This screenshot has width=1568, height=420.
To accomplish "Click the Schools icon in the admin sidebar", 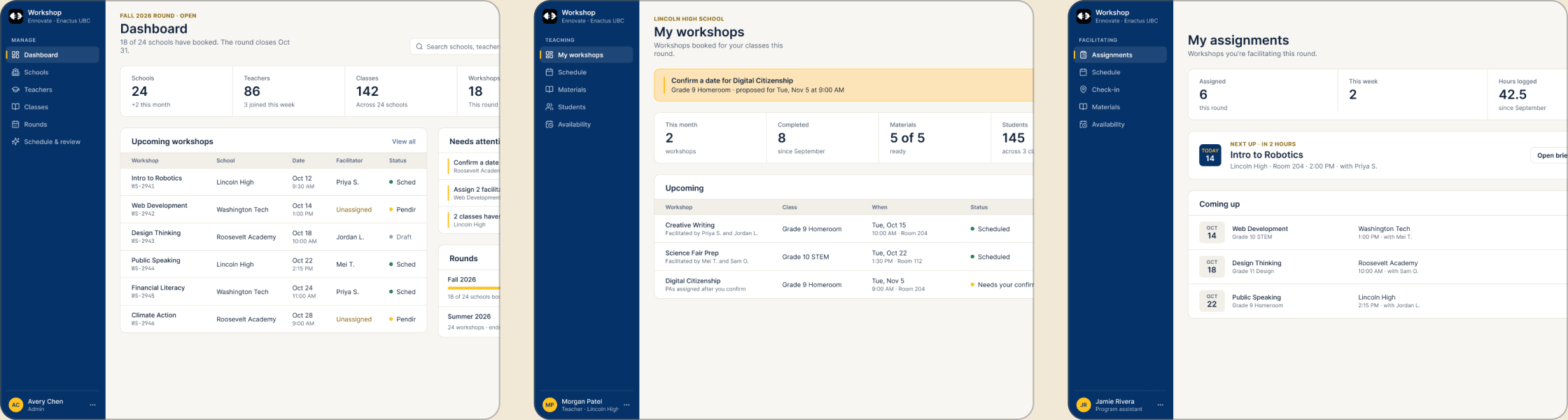I will point(15,72).
